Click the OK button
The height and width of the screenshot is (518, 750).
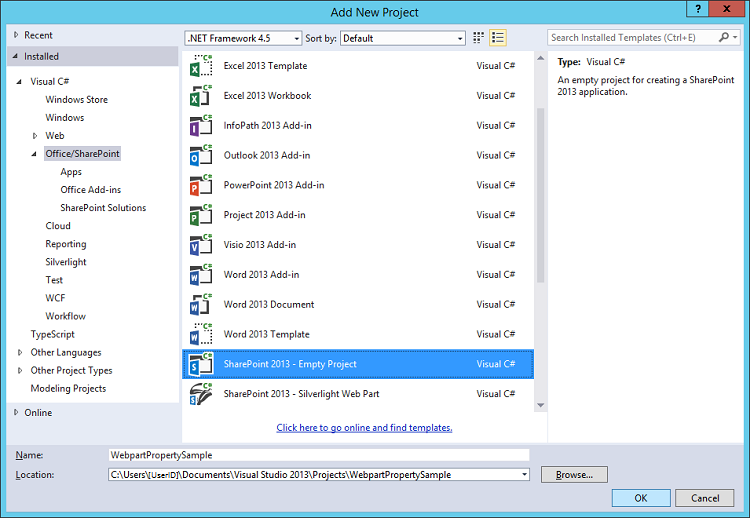pyautogui.click(x=641, y=498)
